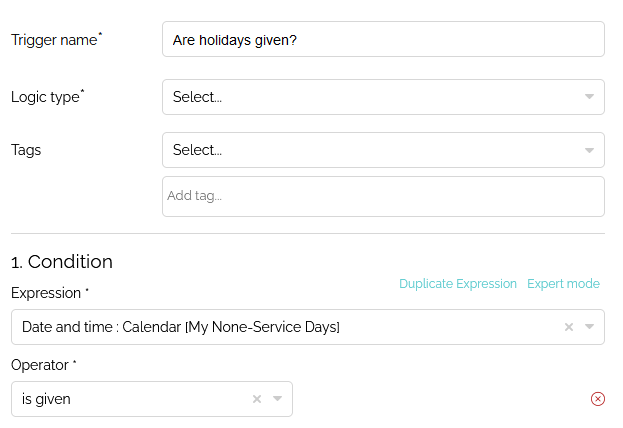Click the Trigger name label
Image resolution: width=623 pixels, height=428 pixels.
click(x=56, y=40)
